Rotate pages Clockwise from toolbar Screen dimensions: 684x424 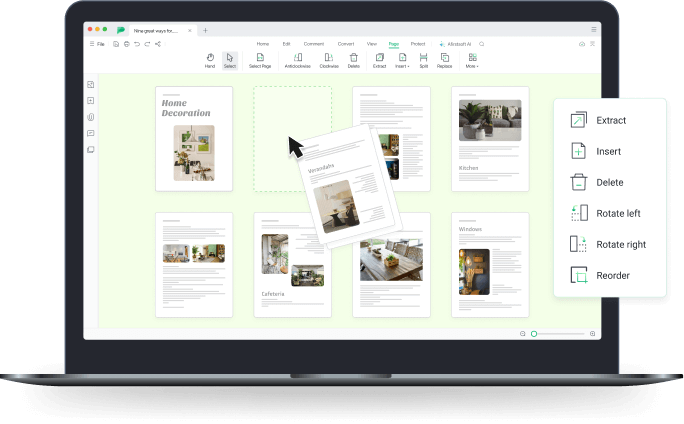(x=329, y=61)
